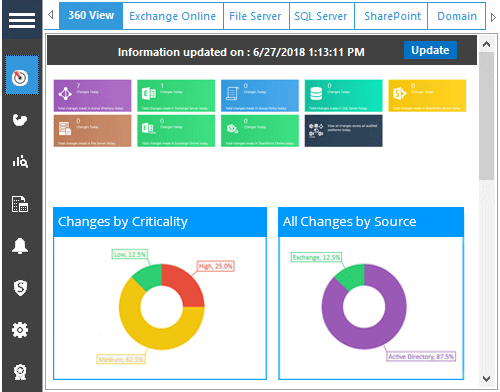This screenshot has height=392, width=500.
Task: Open the hamburger menu
Action: [x=22, y=20]
